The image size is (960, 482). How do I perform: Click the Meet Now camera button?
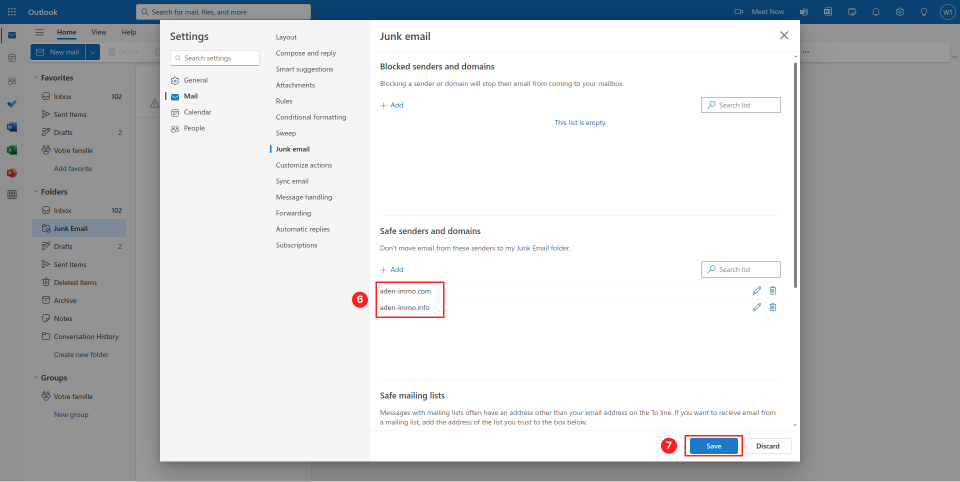[x=759, y=12]
